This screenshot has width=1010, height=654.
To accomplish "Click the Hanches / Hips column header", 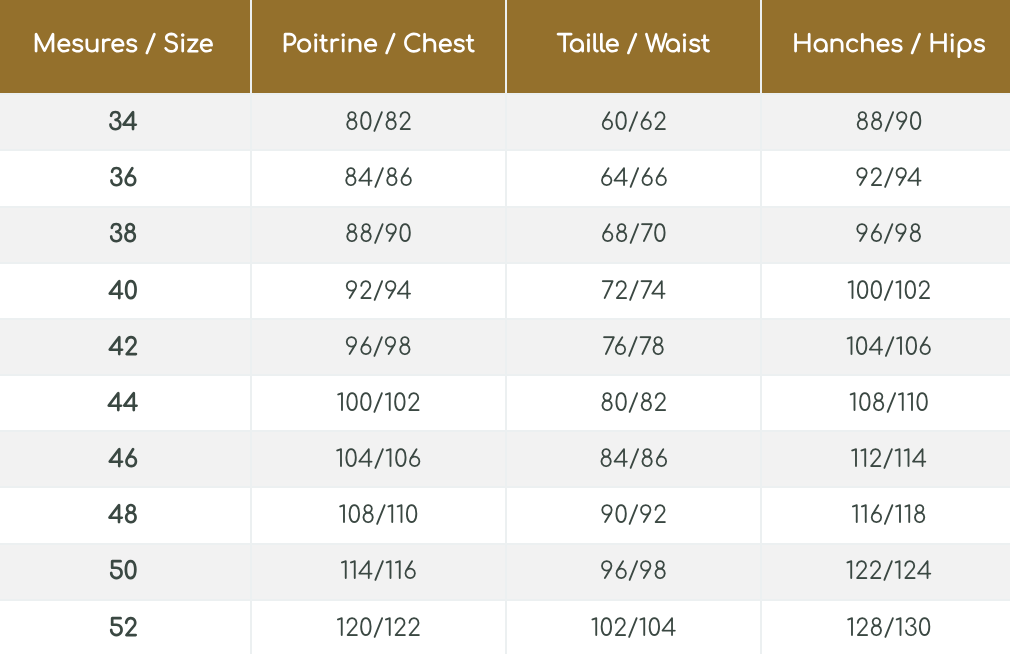I will 888,44.
